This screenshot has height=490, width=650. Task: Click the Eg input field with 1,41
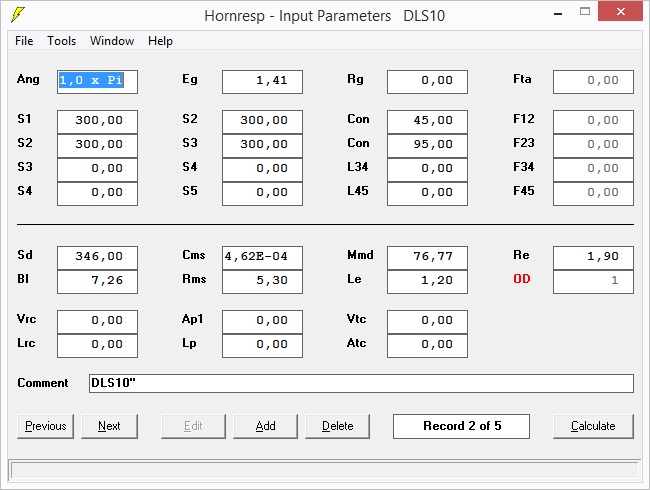[262, 82]
